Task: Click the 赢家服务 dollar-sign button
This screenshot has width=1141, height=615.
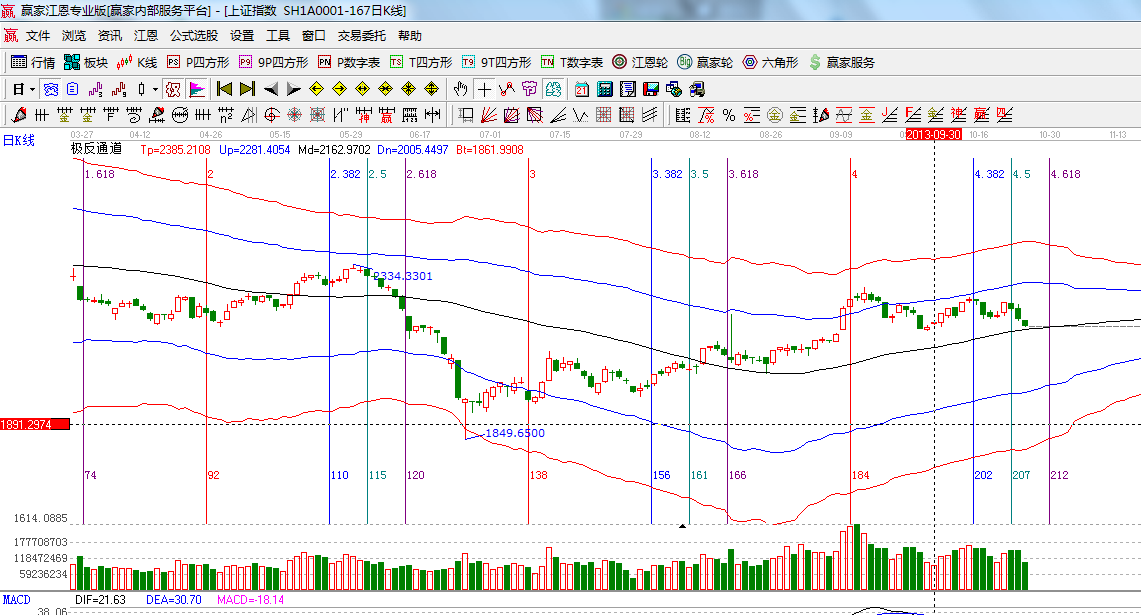Action: point(841,62)
